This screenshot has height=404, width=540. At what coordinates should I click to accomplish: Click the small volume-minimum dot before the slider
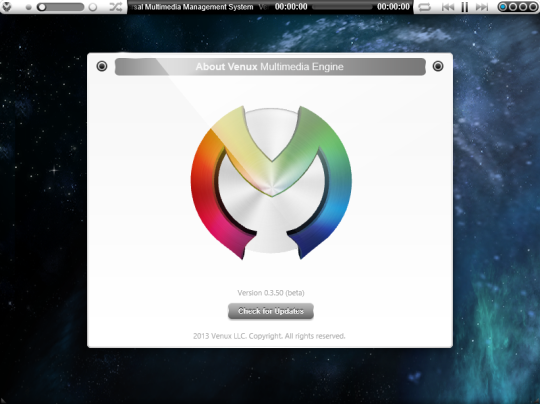coord(29,7)
